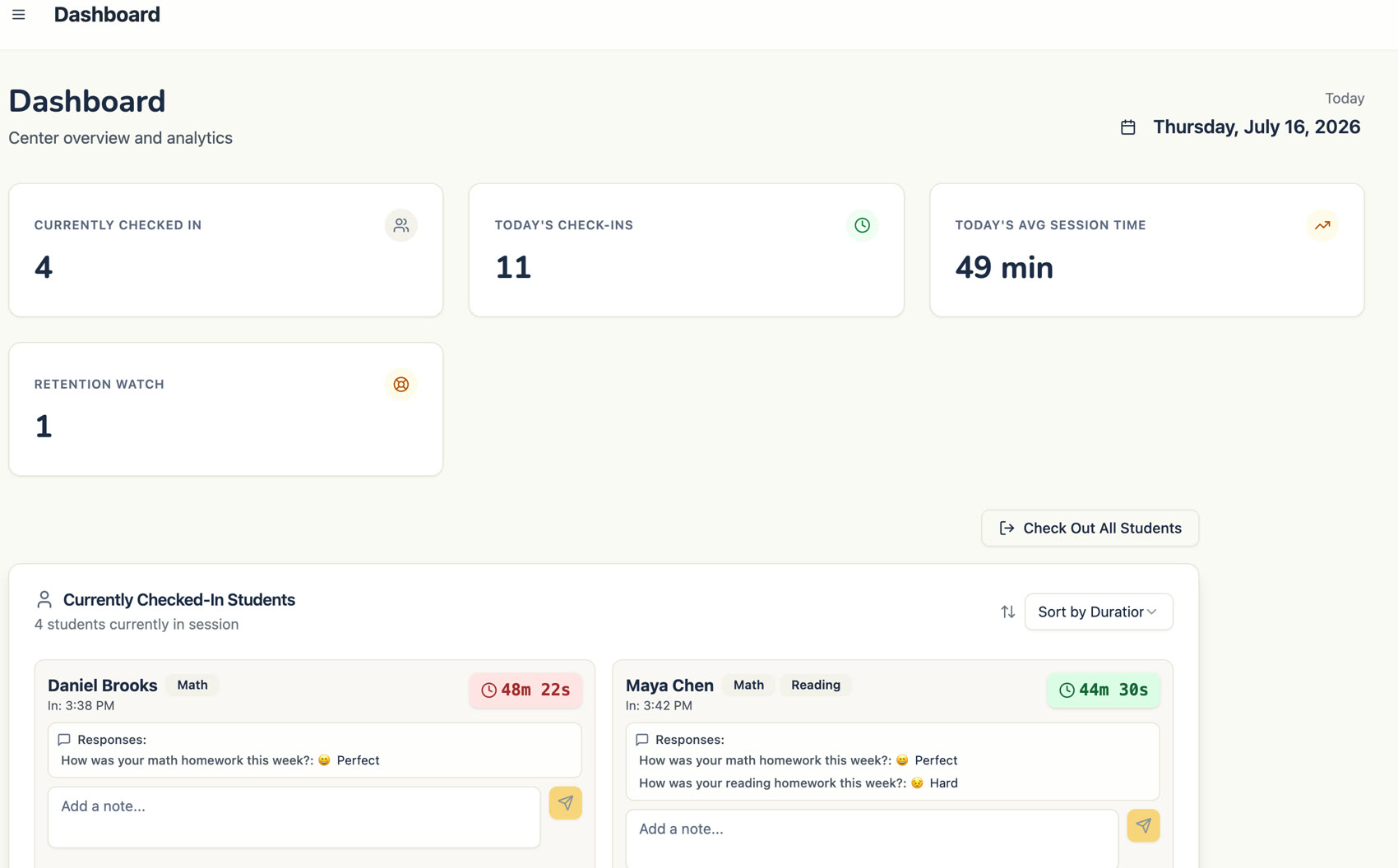Click Maya Chen's Add a note field
This screenshot has width=1398, height=868.
(872, 838)
